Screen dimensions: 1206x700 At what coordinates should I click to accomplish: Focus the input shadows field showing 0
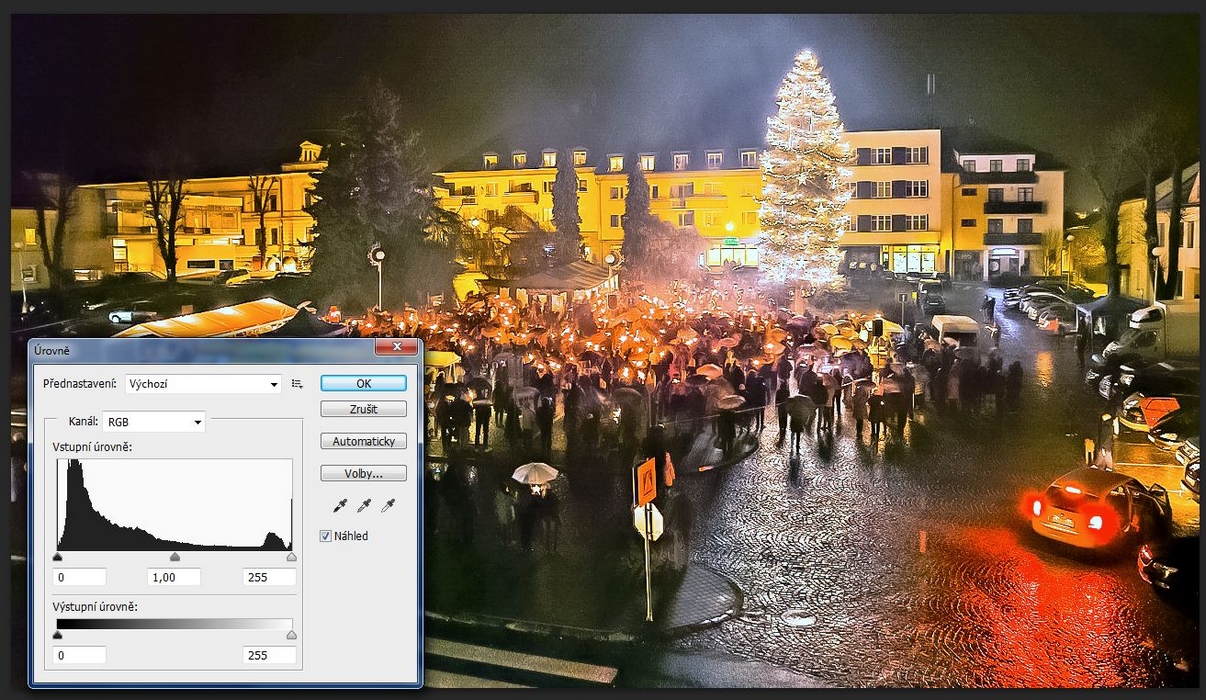coord(79,577)
